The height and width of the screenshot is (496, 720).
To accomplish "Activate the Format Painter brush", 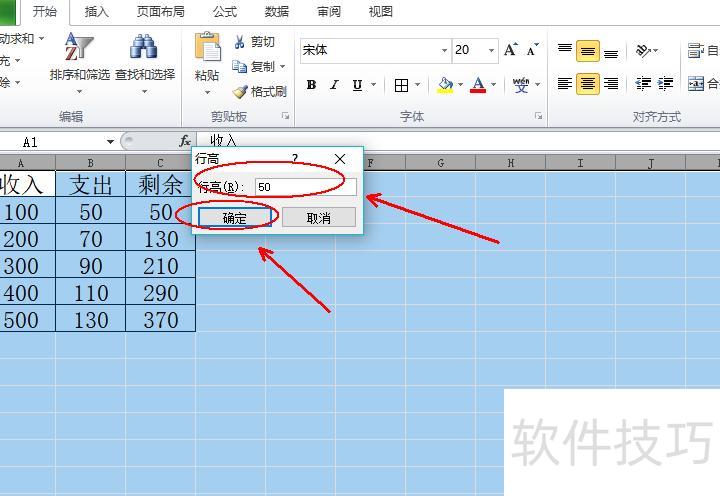I will pyautogui.click(x=240, y=92).
